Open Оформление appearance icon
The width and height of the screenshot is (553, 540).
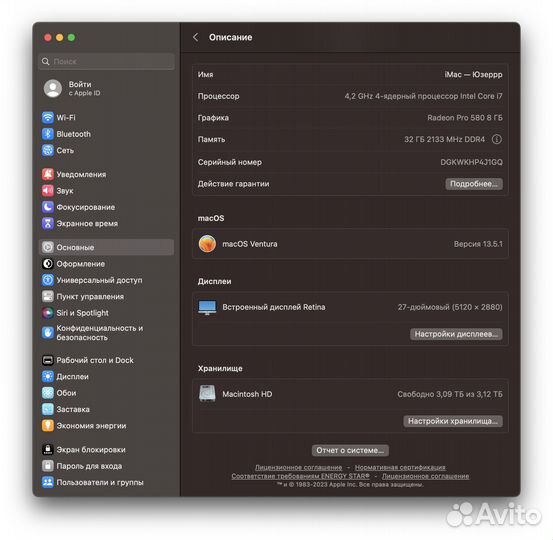[x=48, y=264]
